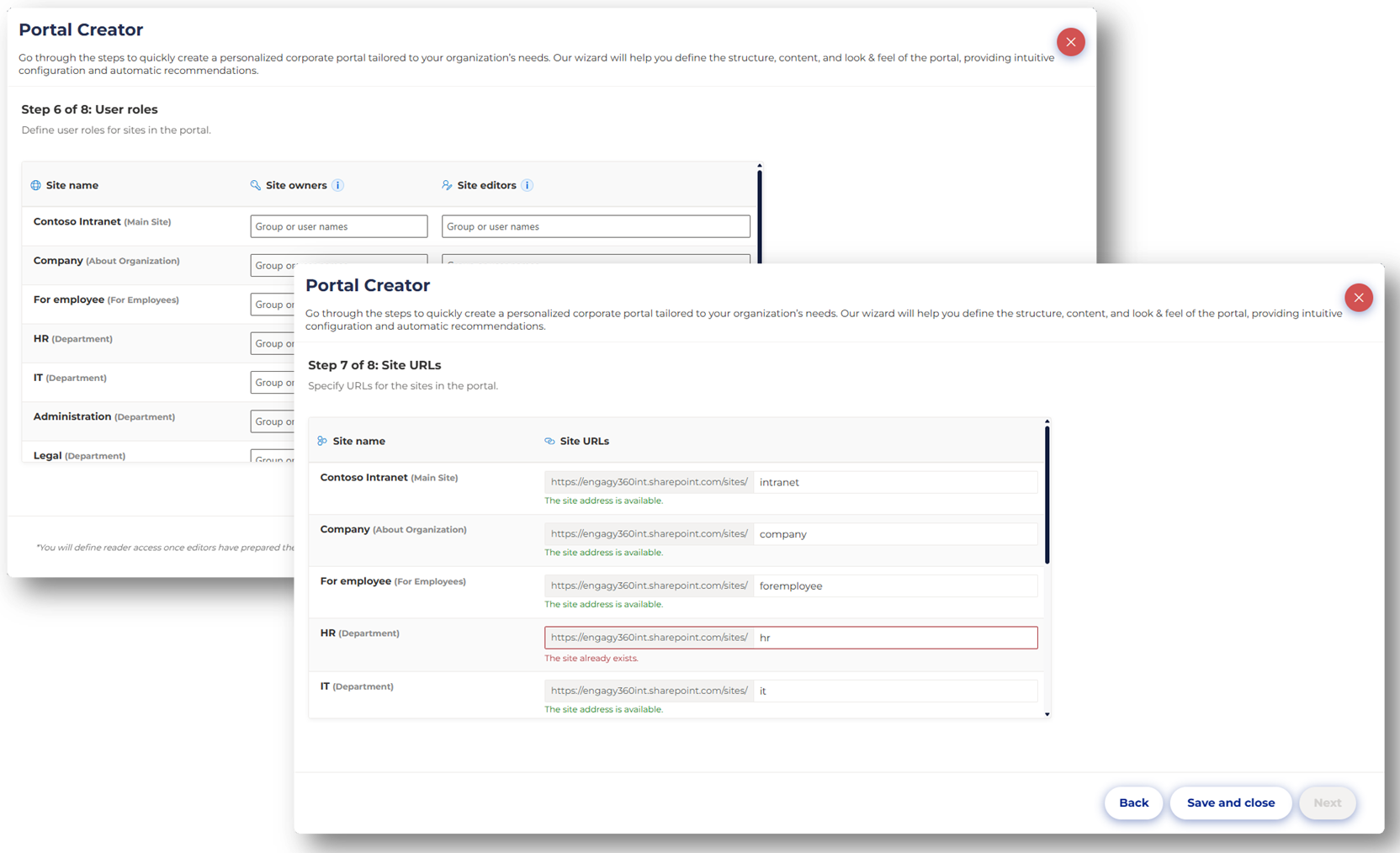The height and width of the screenshot is (853, 1400).
Task: Click the disabled Next button
Action: click(x=1327, y=803)
